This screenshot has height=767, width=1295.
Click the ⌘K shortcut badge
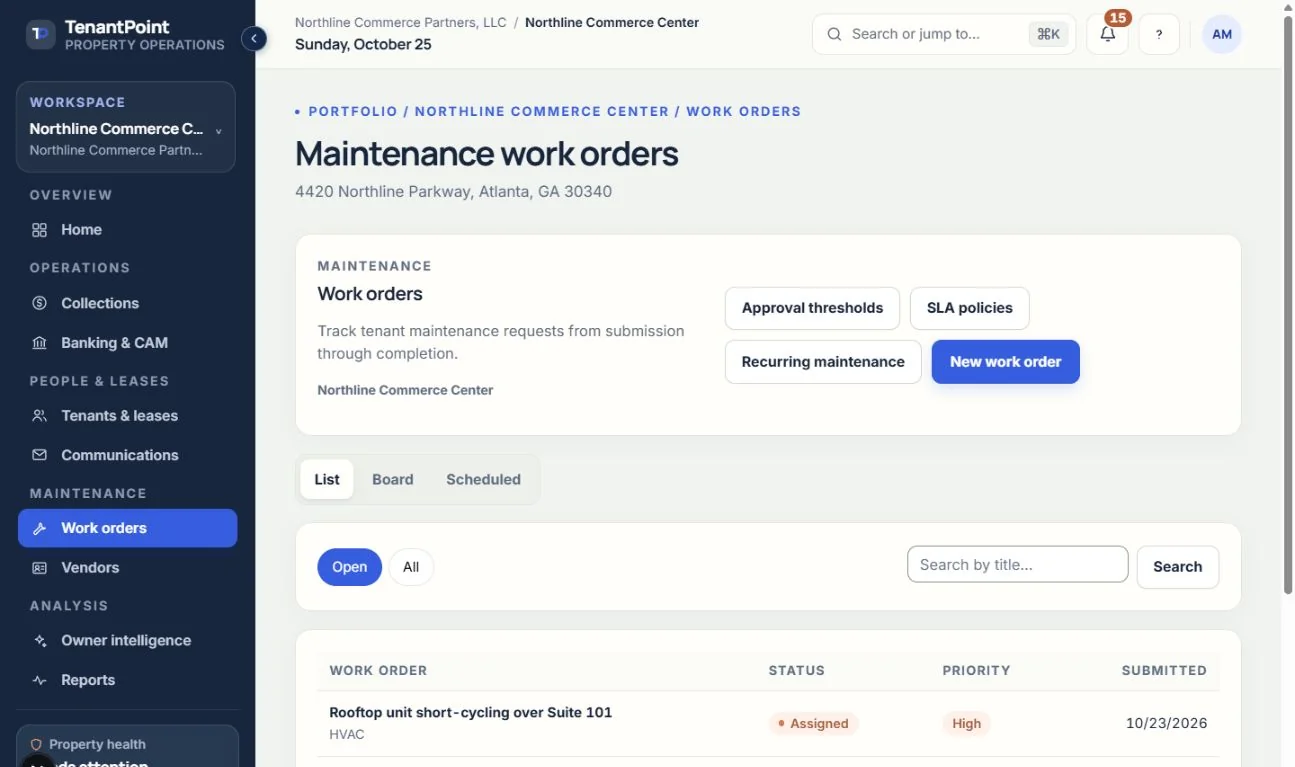pos(1048,34)
